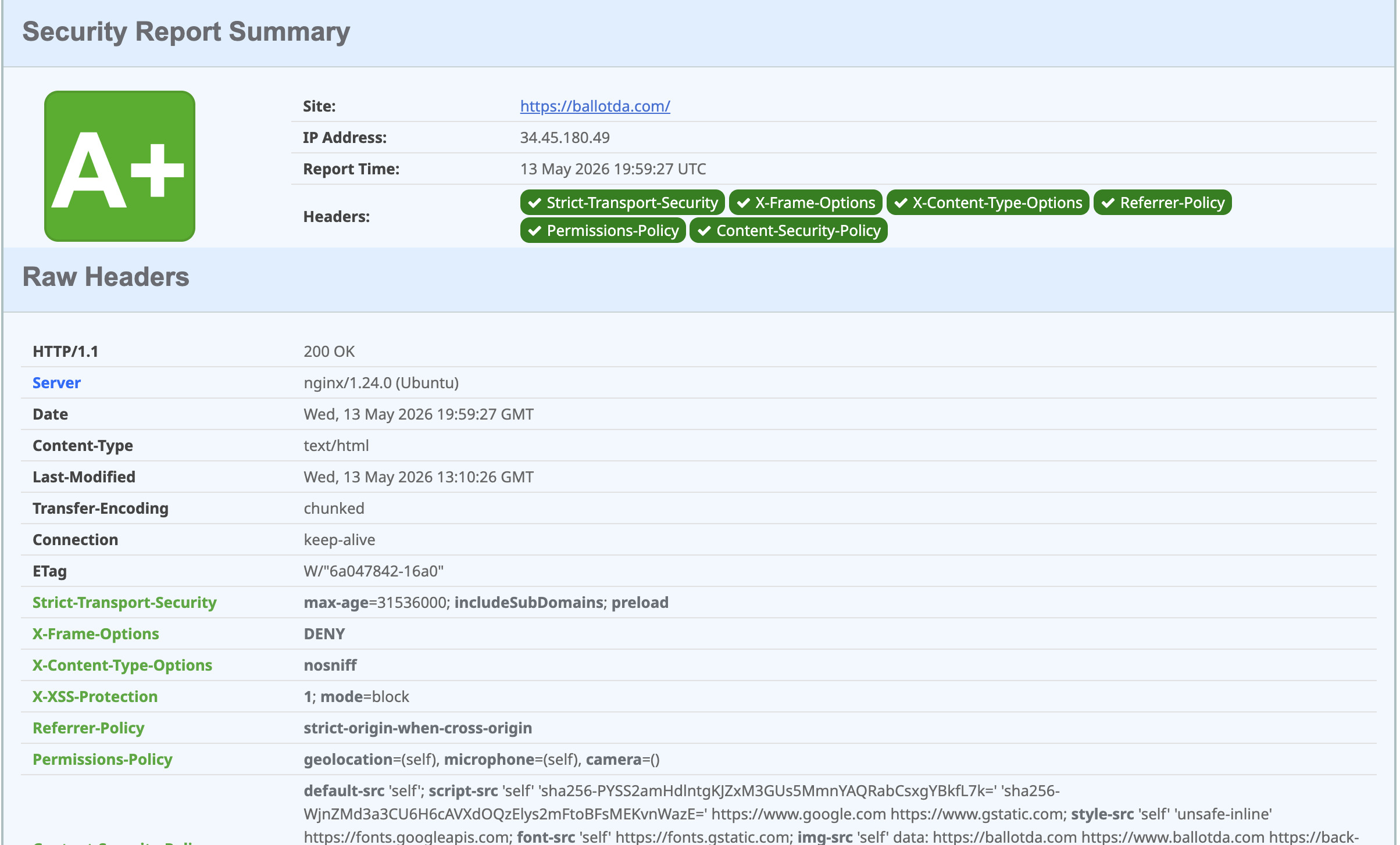Click the Permissions-Policy header badge
The width and height of the screenshot is (1400, 845).
point(603,231)
